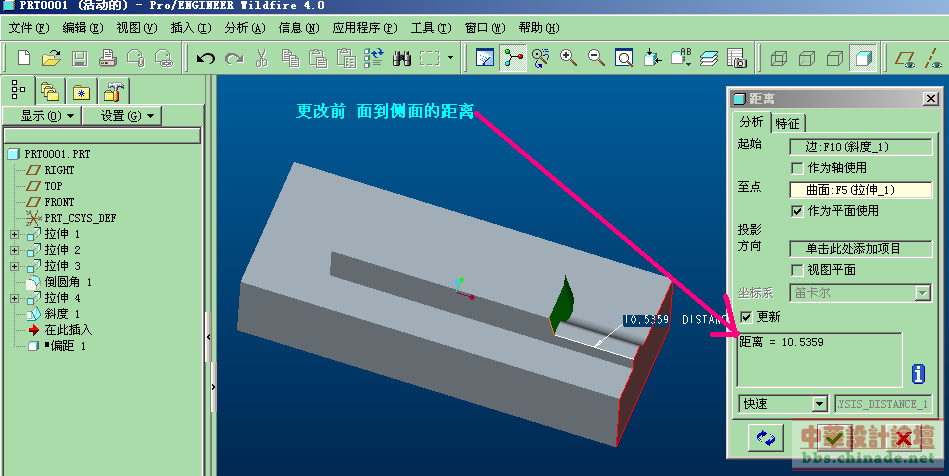Click the Redo arrow icon
This screenshot has width=949, height=476.
(234, 58)
